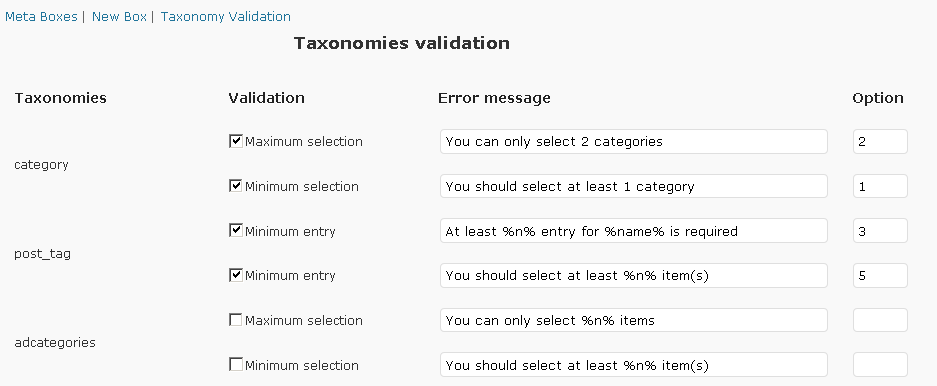Click post_tag 'at least %n% item(s)' message field
This screenshot has width=937, height=386.
[633, 275]
